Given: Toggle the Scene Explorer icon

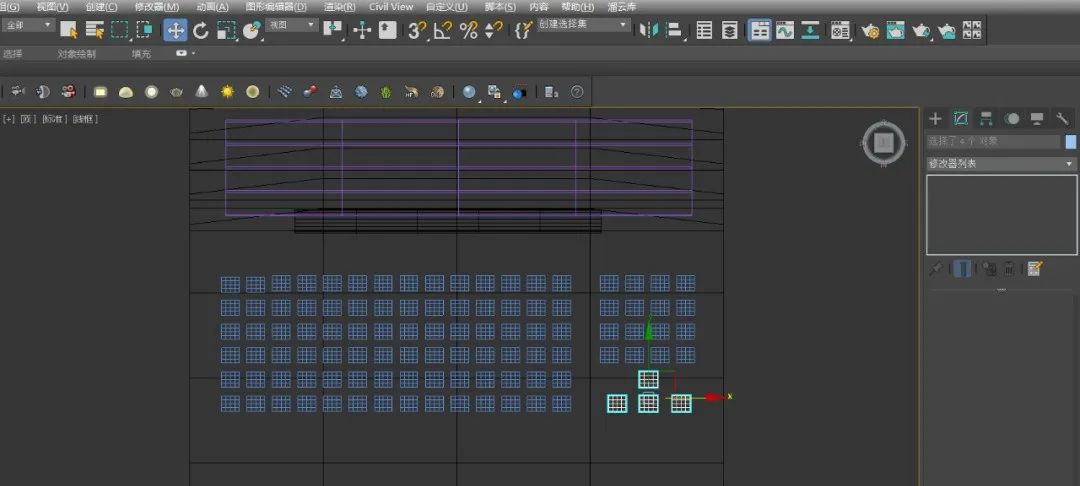Looking at the screenshot, I should pos(704,30).
